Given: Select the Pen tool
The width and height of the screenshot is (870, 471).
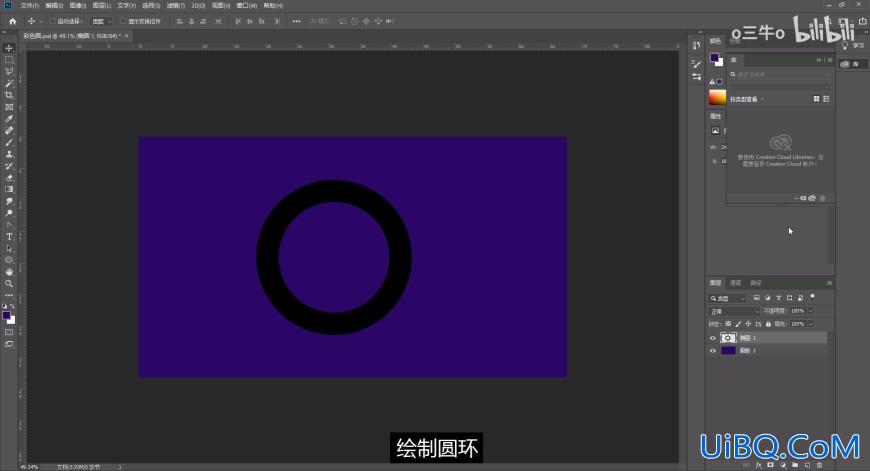Looking at the screenshot, I should [x=9, y=225].
